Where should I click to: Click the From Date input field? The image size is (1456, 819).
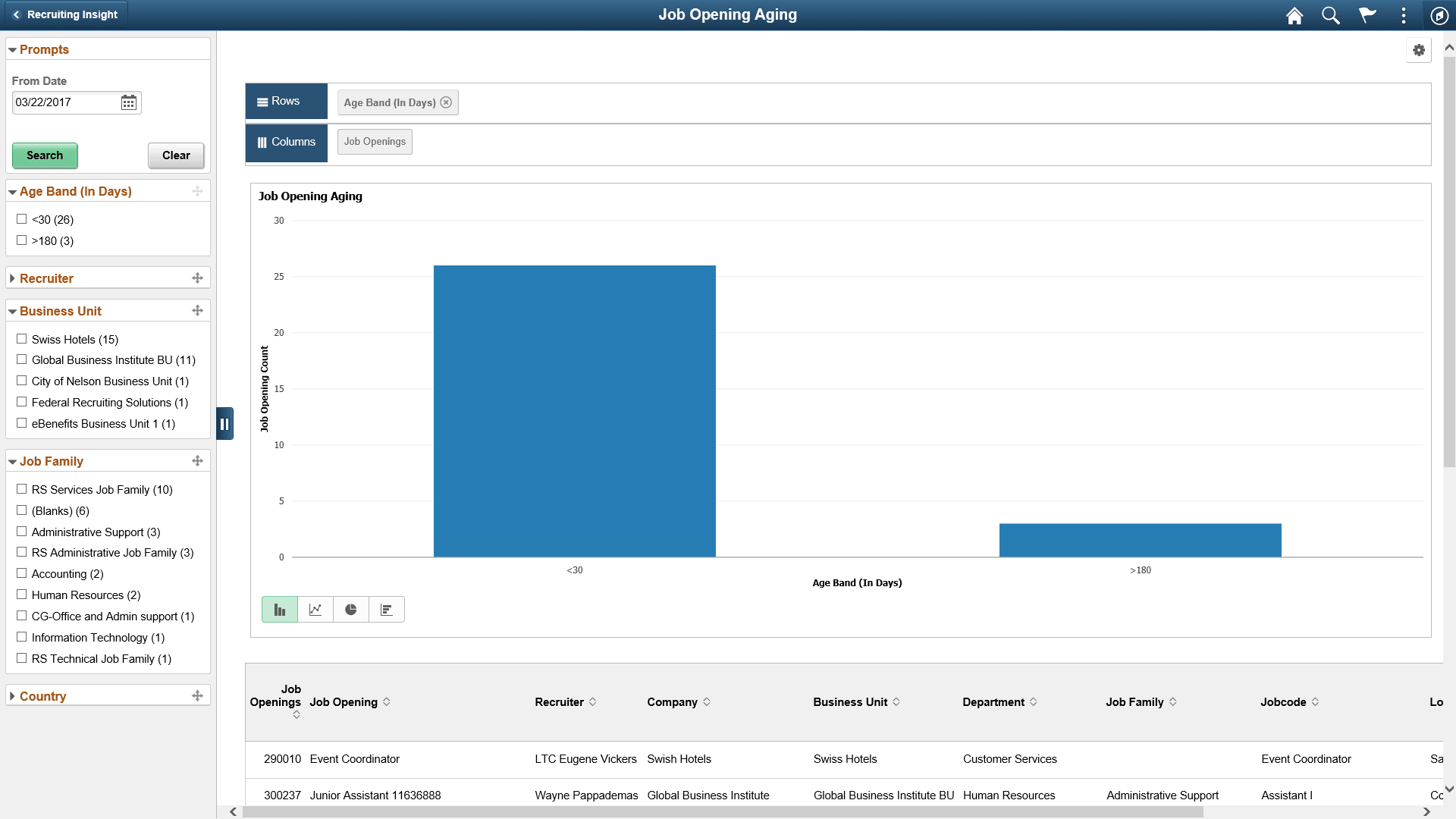pyautogui.click(x=64, y=102)
